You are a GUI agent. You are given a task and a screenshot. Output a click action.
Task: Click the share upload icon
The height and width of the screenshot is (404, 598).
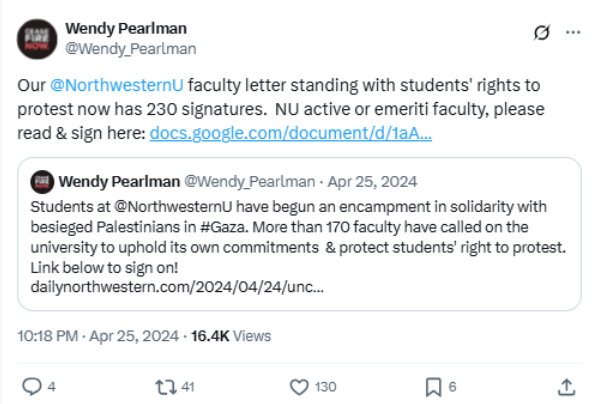(x=567, y=387)
